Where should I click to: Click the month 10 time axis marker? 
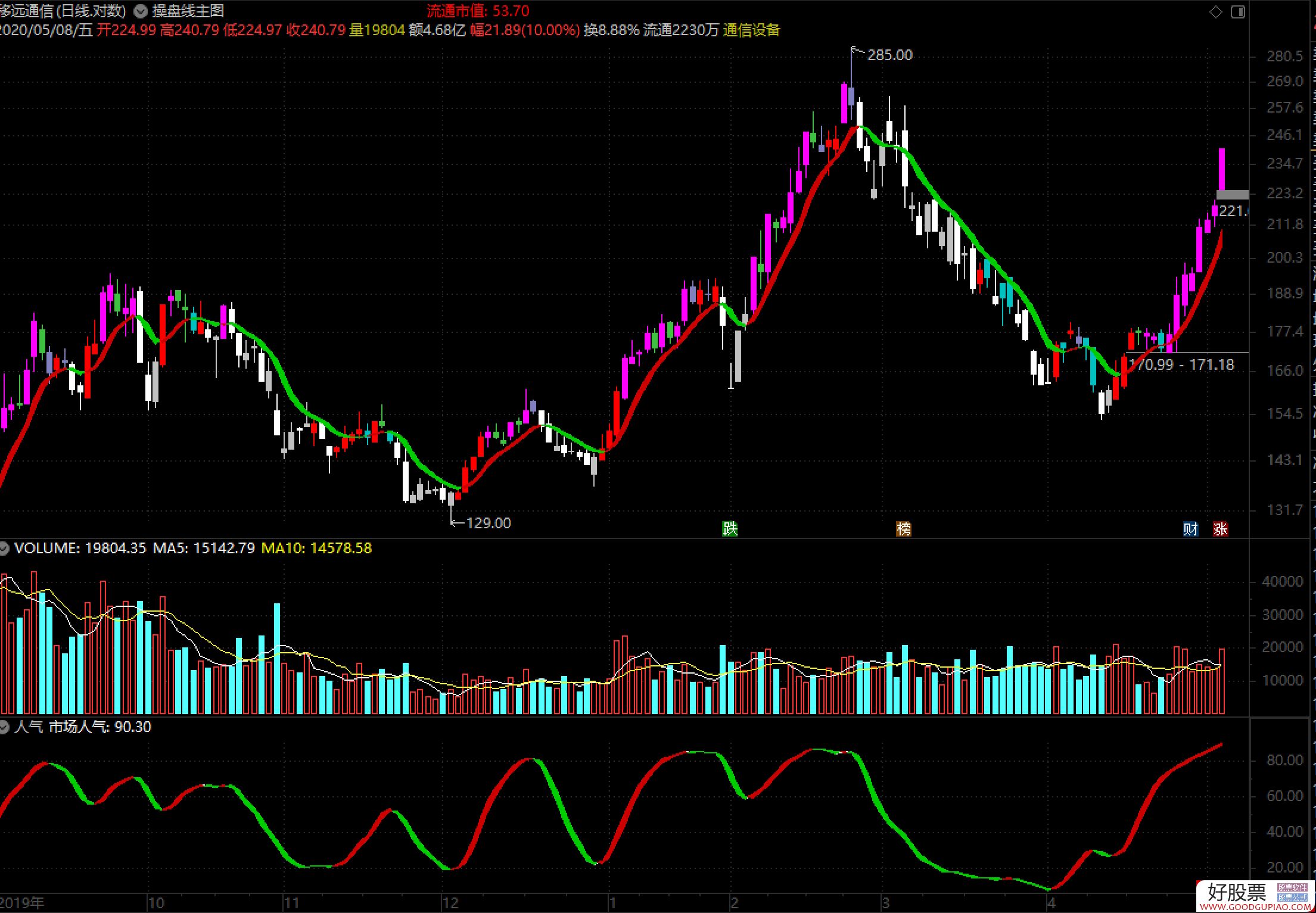(156, 903)
